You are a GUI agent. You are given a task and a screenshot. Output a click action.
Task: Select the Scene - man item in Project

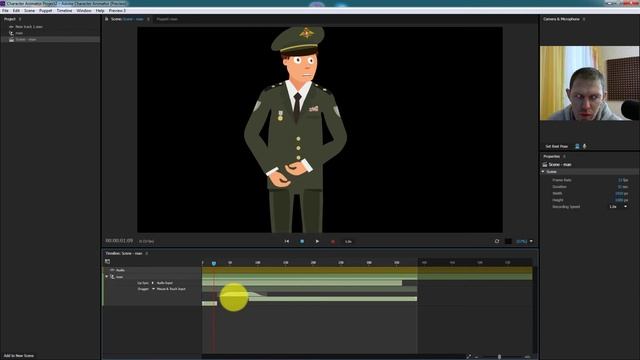pos(26,40)
